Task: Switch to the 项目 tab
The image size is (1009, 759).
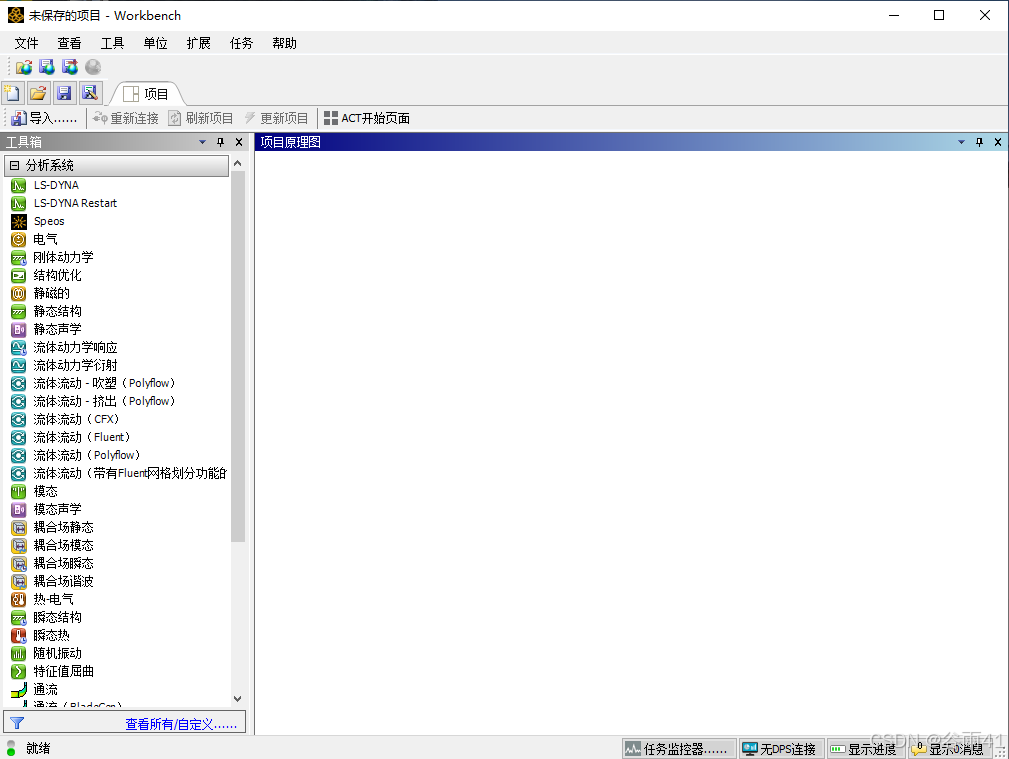Action: click(x=147, y=94)
